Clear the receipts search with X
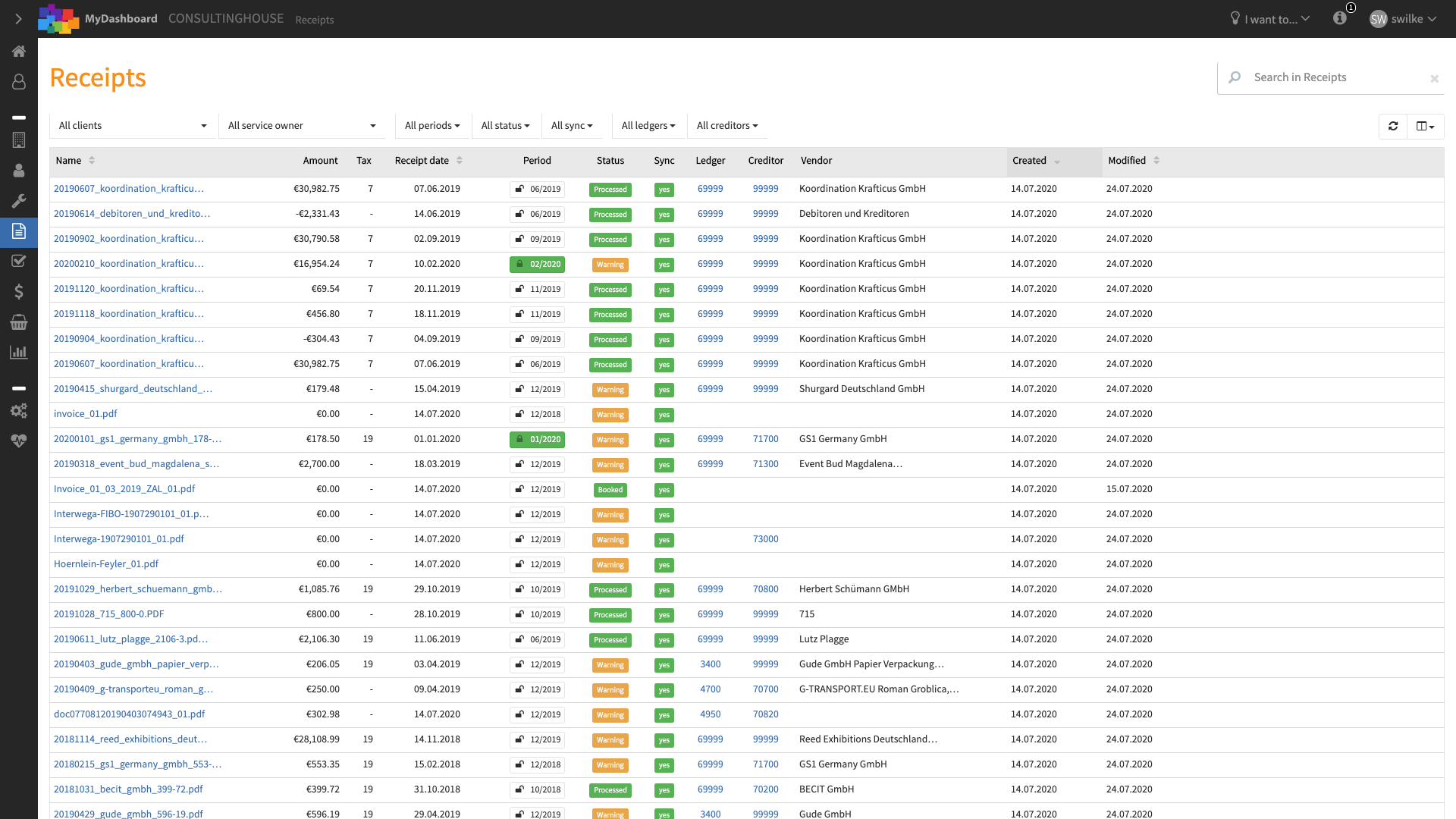 click(x=1434, y=78)
